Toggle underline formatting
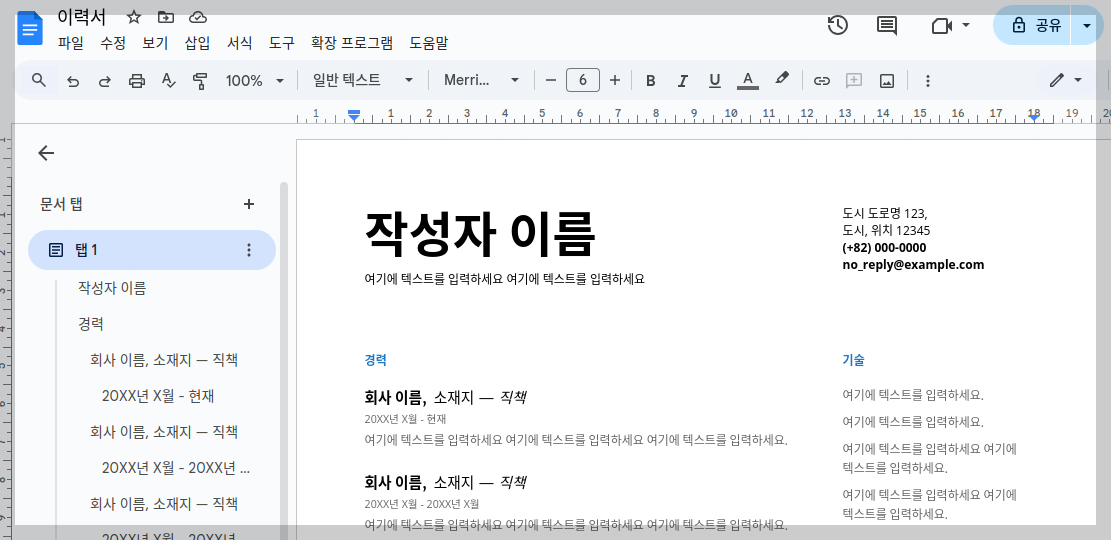This screenshot has height=540, width=1111. [714, 81]
